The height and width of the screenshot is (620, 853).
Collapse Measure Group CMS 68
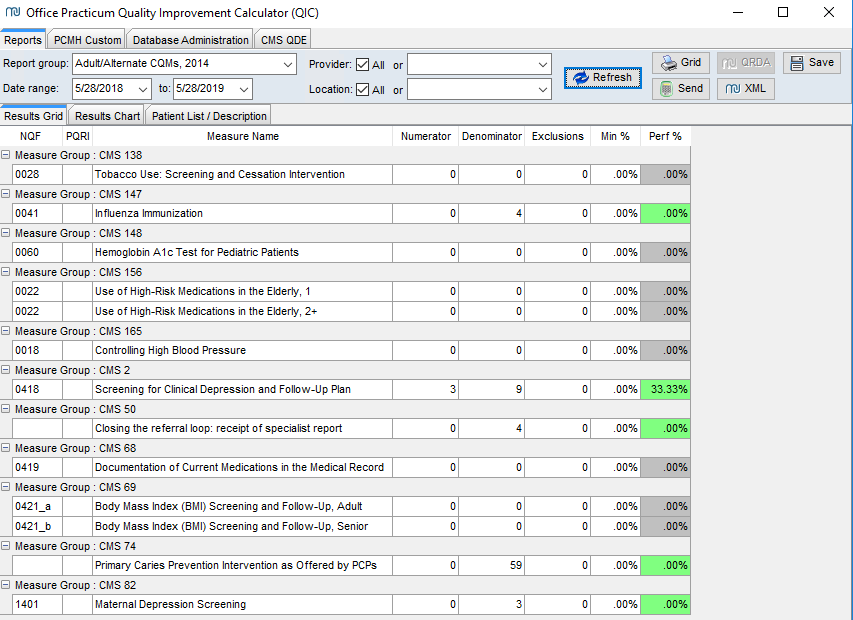pos(5,448)
